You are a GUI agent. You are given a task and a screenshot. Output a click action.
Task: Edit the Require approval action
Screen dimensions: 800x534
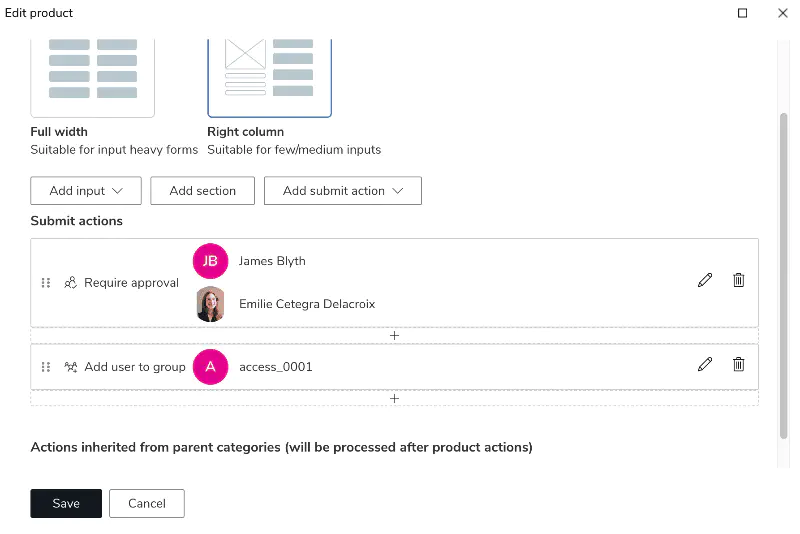click(x=705, y=280)
